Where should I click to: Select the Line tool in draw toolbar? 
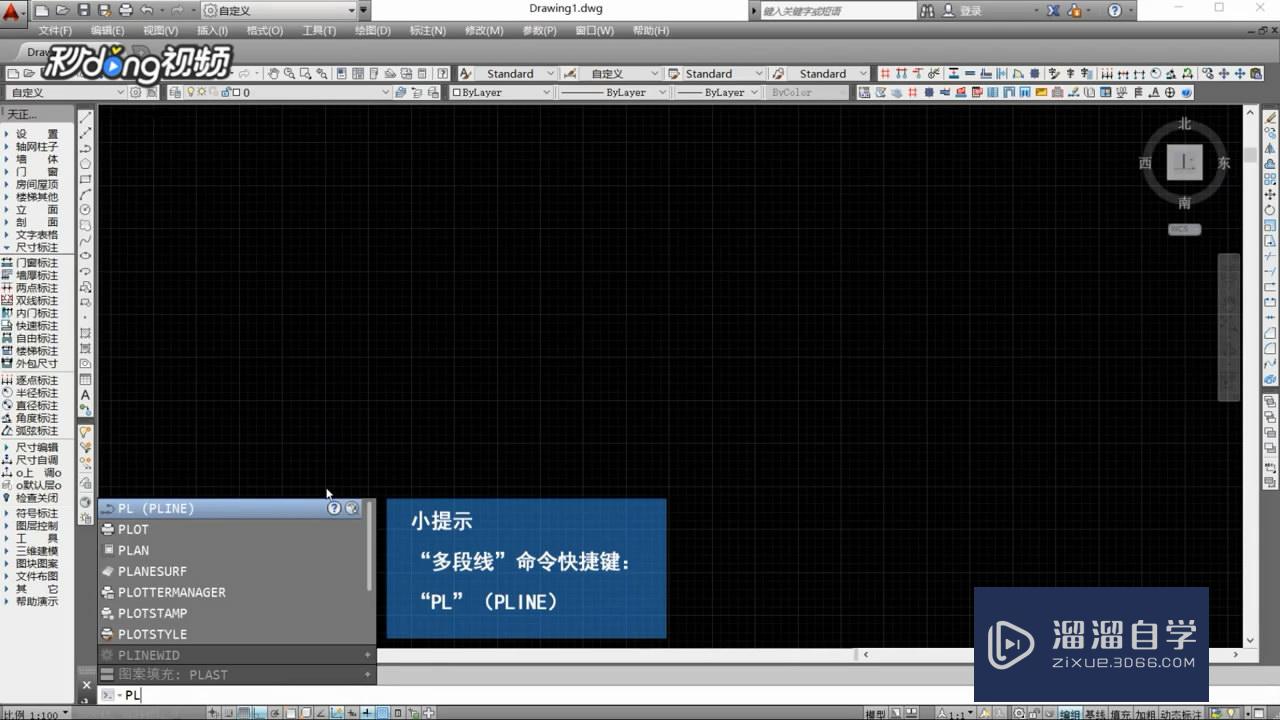(86, 117)
